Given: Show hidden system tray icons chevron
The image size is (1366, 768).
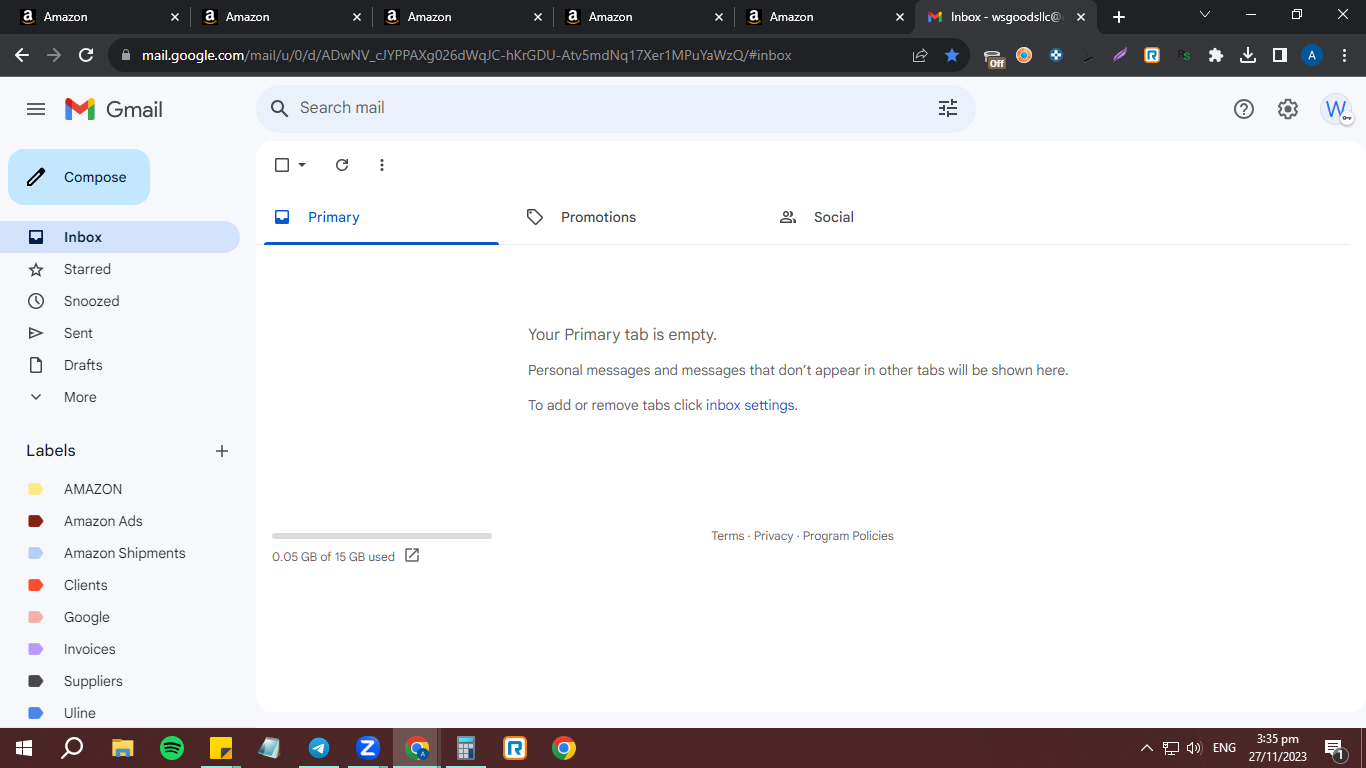Looking at the screenshot, I should tap(1147, 748).
